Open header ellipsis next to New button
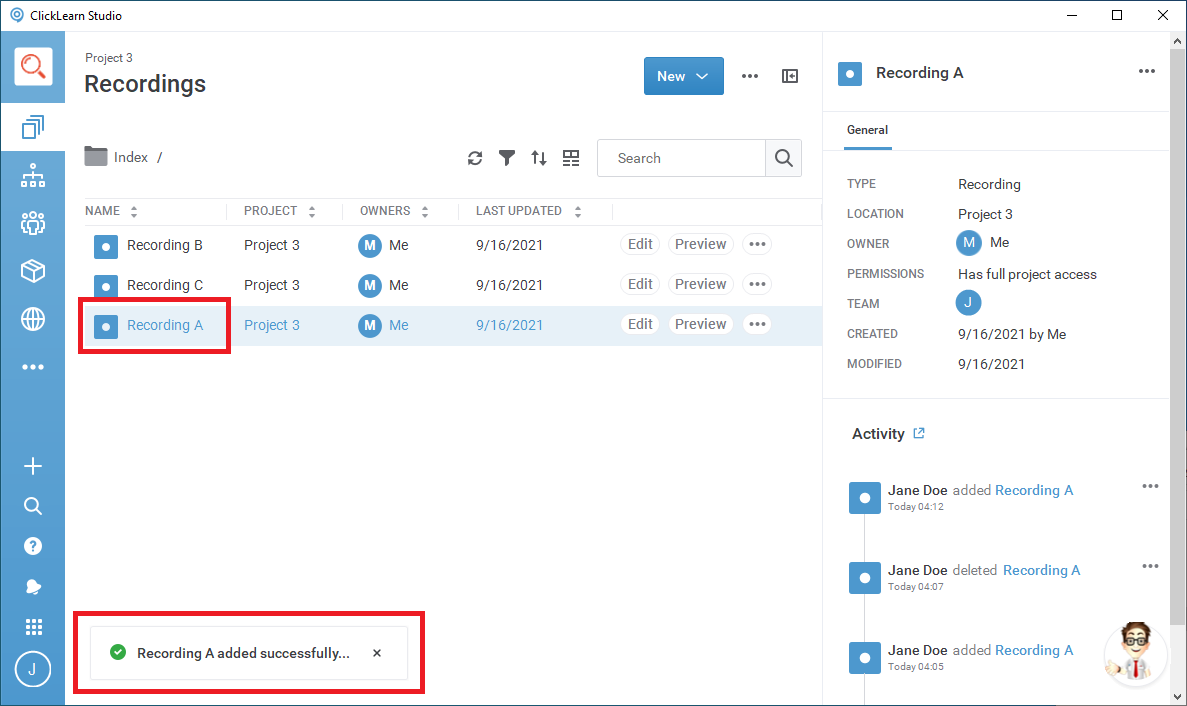This screenshot has width=1187, height=706. click(x=749, y=76)
